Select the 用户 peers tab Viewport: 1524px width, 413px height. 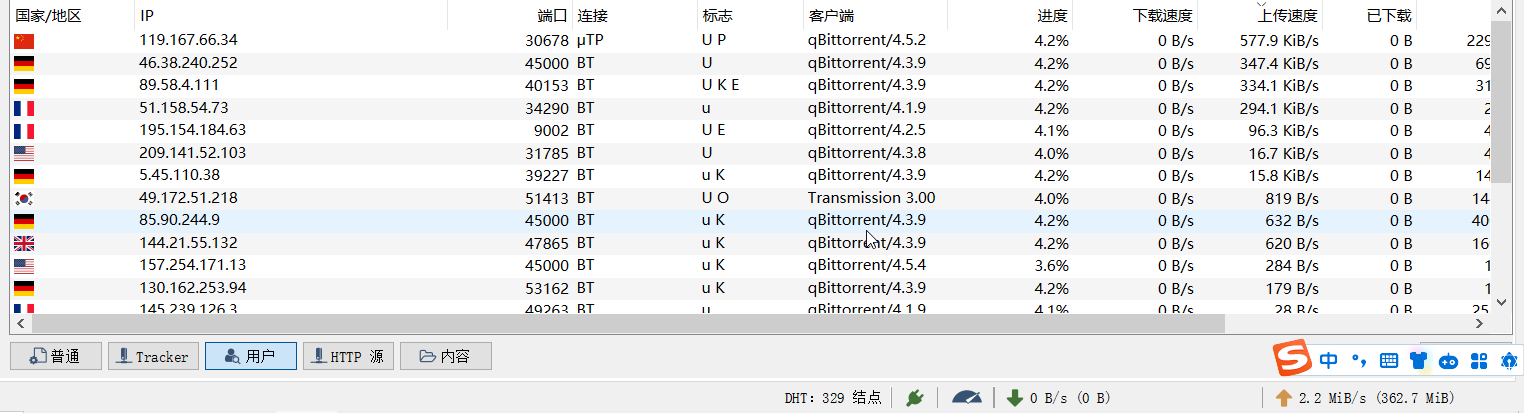click(x=251, y=356)
